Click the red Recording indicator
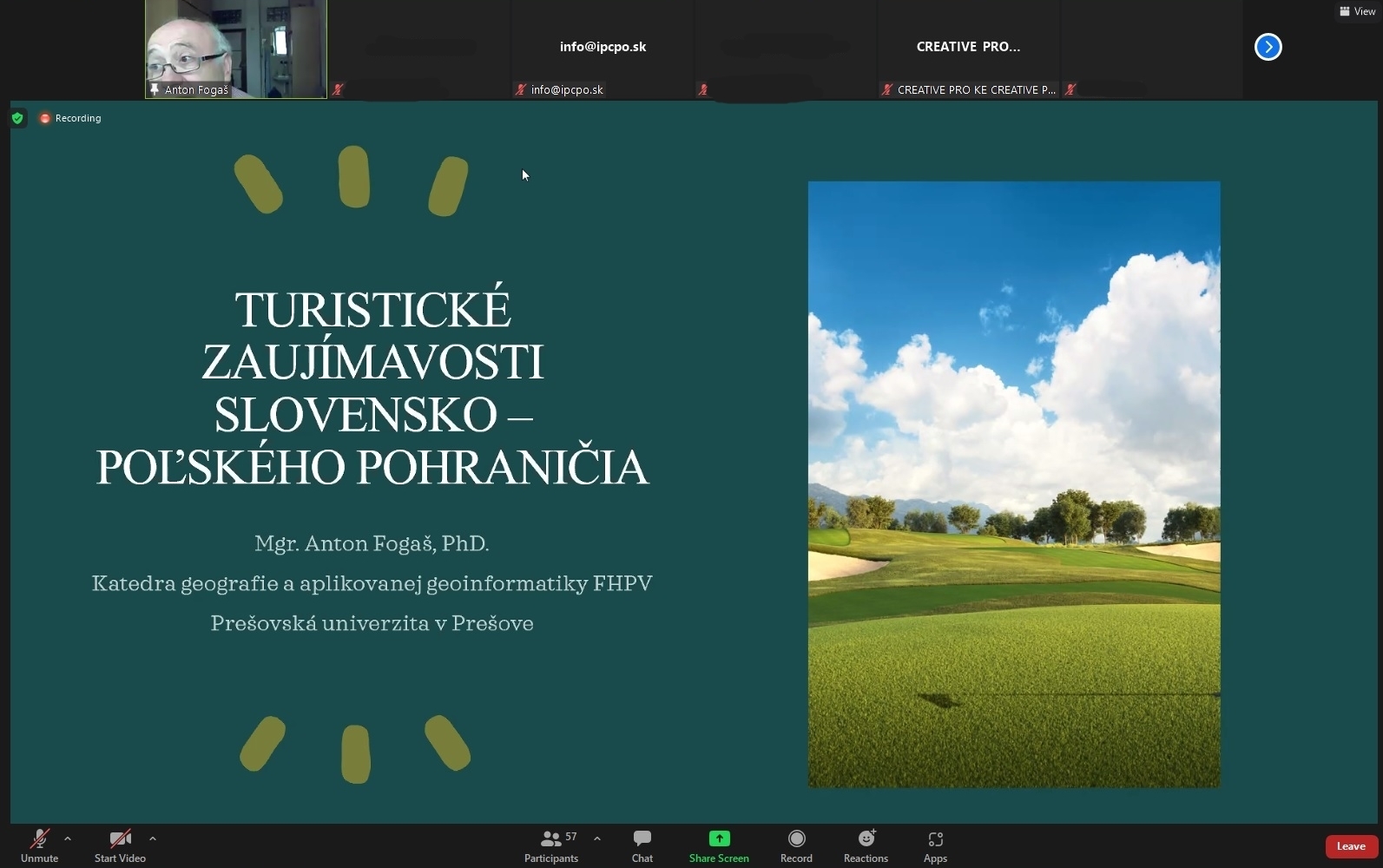 [x=70, y=118]
